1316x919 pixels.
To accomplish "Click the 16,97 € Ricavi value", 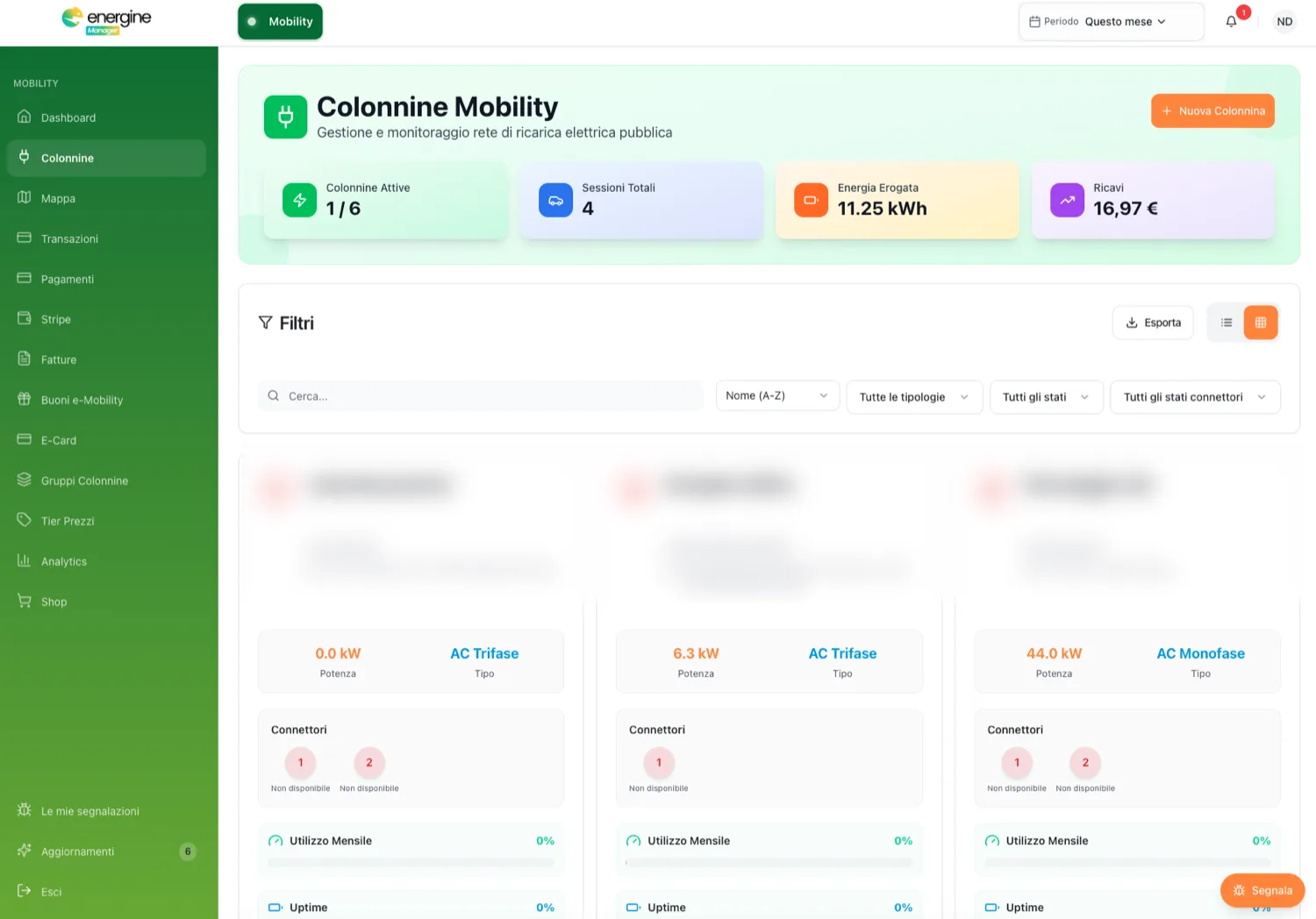I will [x=1126, y=209].
